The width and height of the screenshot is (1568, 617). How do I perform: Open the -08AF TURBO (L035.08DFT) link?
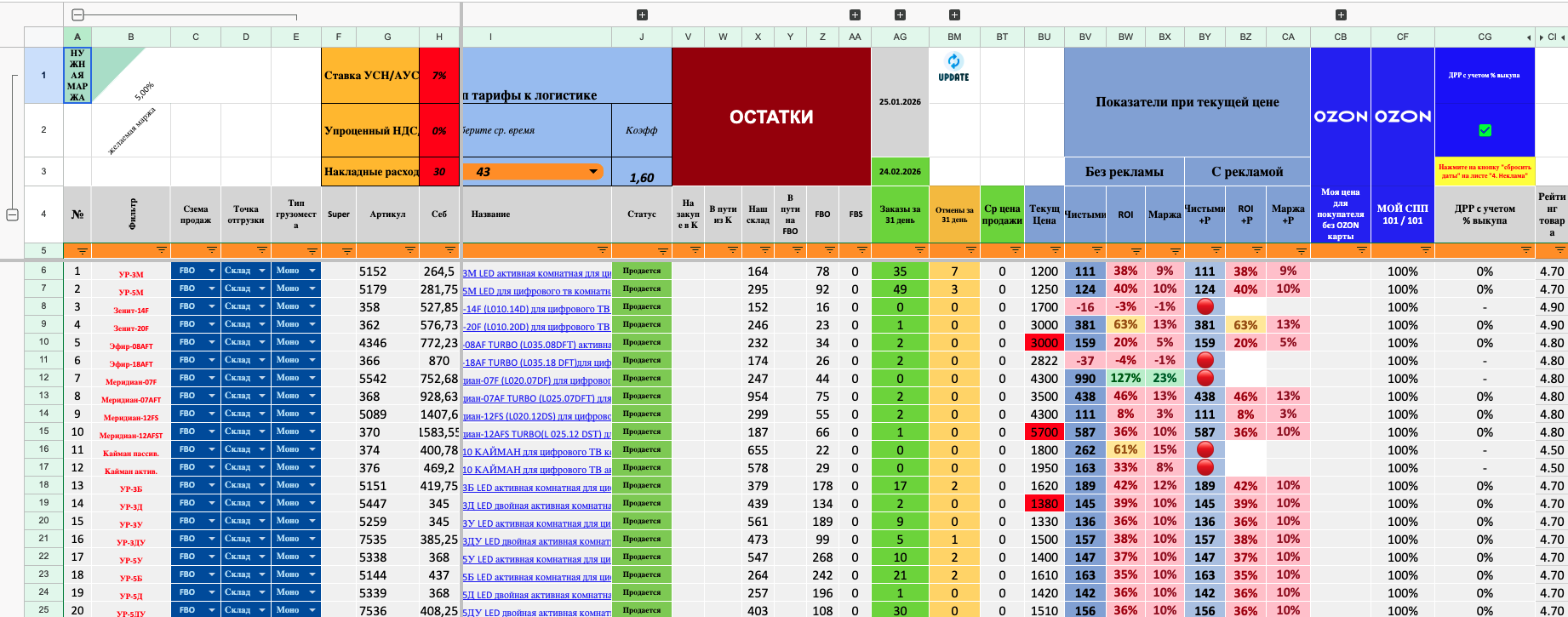click(x=537, y=345)
